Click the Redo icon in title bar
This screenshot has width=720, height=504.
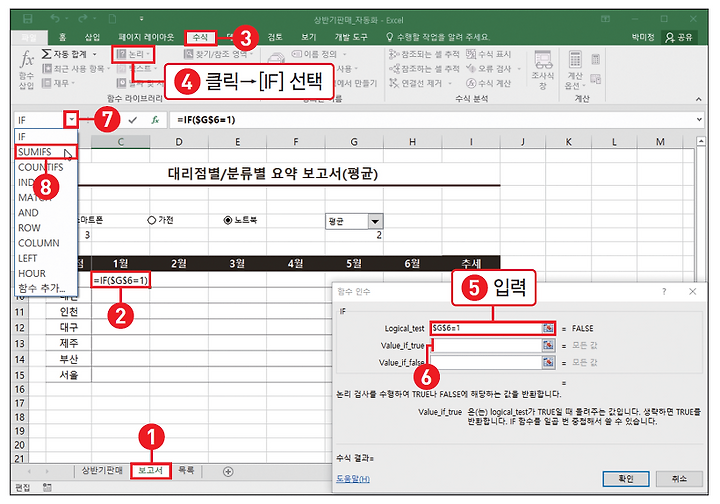(83, 19)
